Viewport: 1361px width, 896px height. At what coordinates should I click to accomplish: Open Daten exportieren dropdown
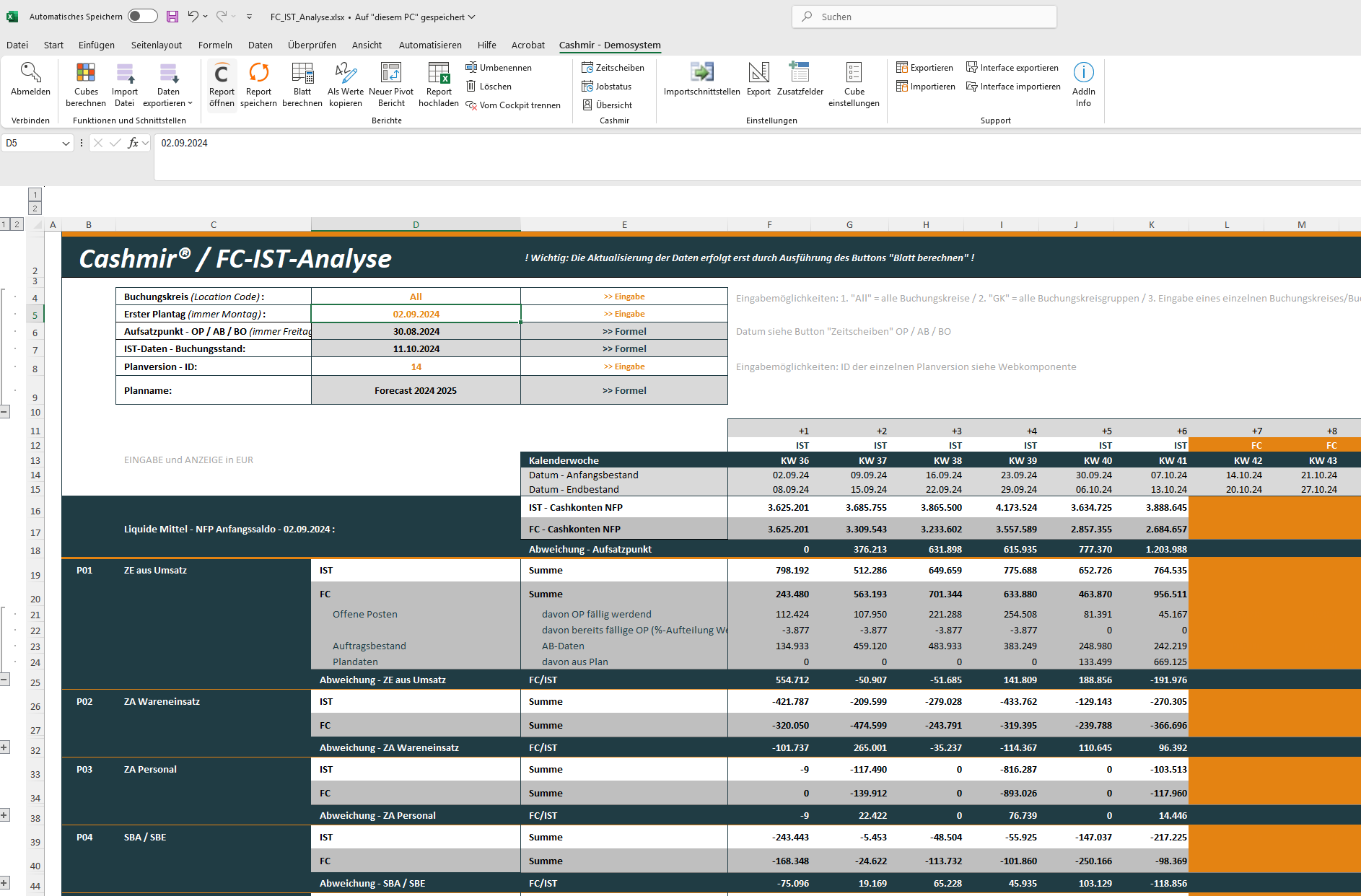tap(168, 84)
